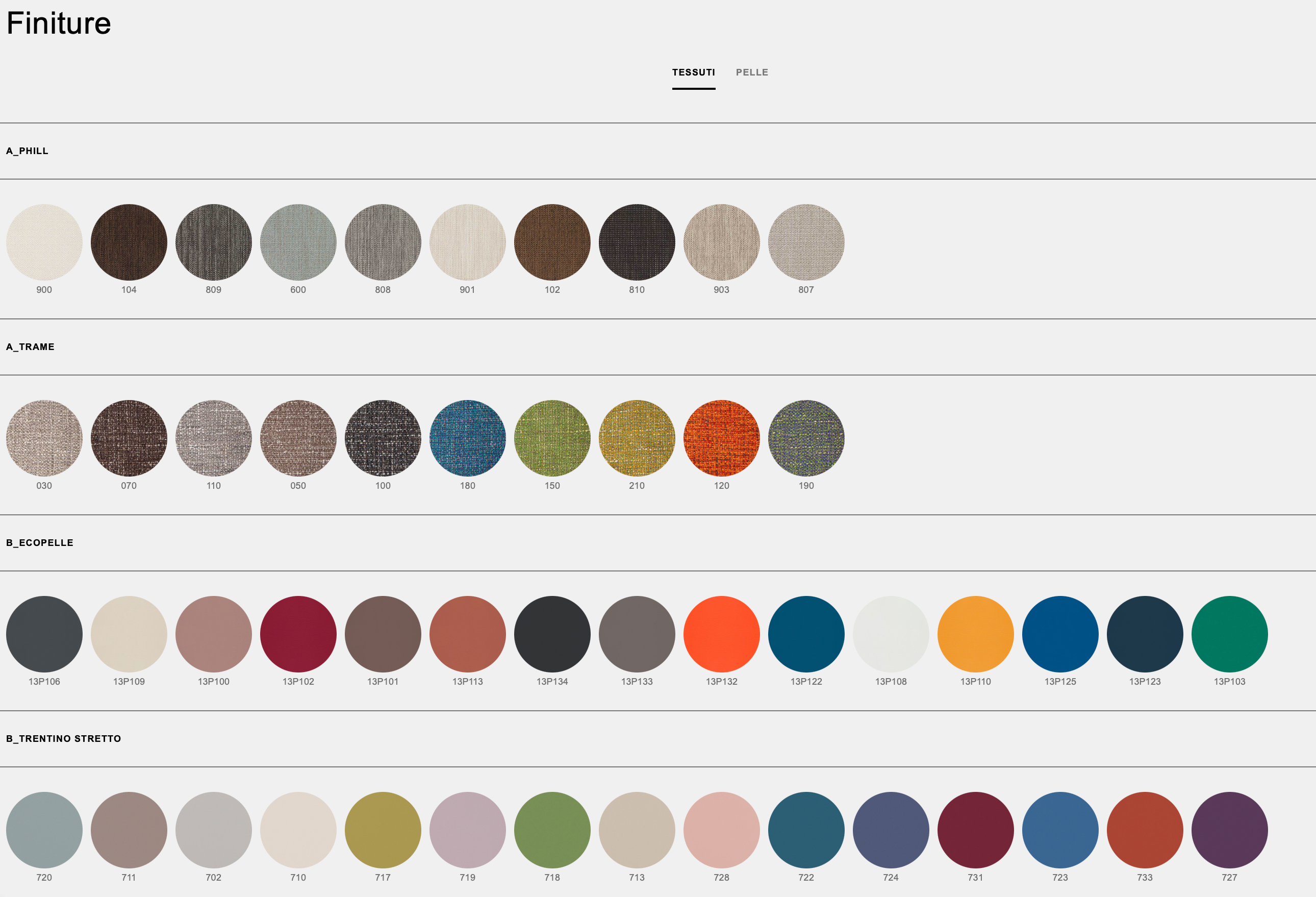The width and height of the screenshot is (1316, 897).
Task: Select the TESSUTI tab
Action: coord(693,72)
